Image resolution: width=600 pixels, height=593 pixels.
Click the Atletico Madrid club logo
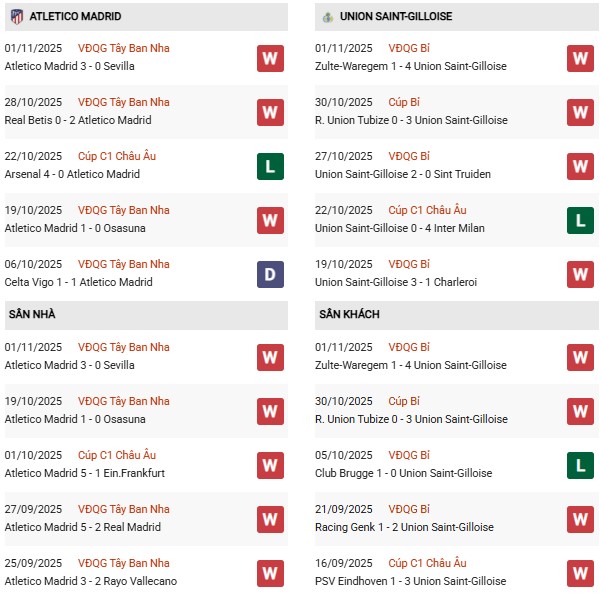pos(16,17)
